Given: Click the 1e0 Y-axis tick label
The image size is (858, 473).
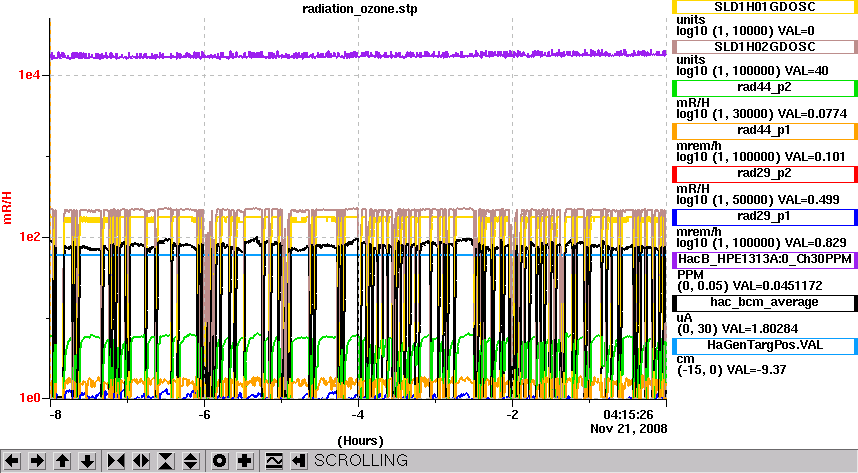Looking at the screenshot, I should 30,398.
